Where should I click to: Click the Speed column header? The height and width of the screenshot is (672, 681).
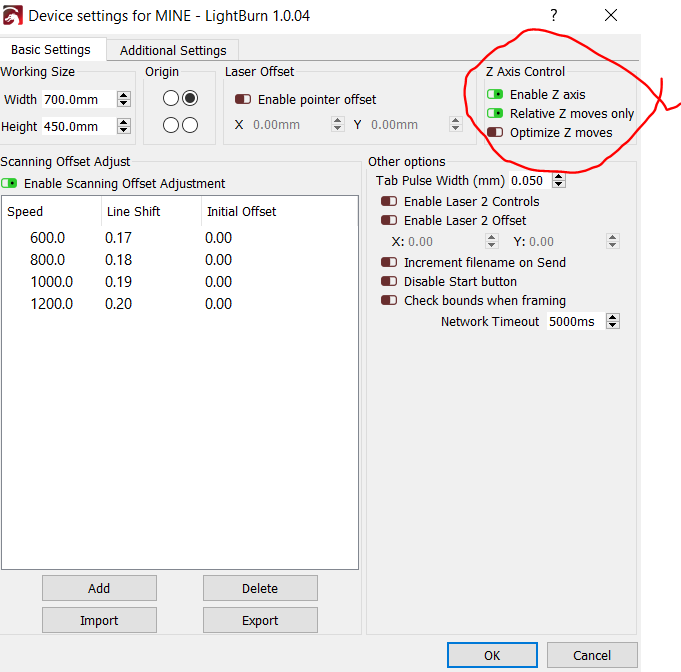51,212
